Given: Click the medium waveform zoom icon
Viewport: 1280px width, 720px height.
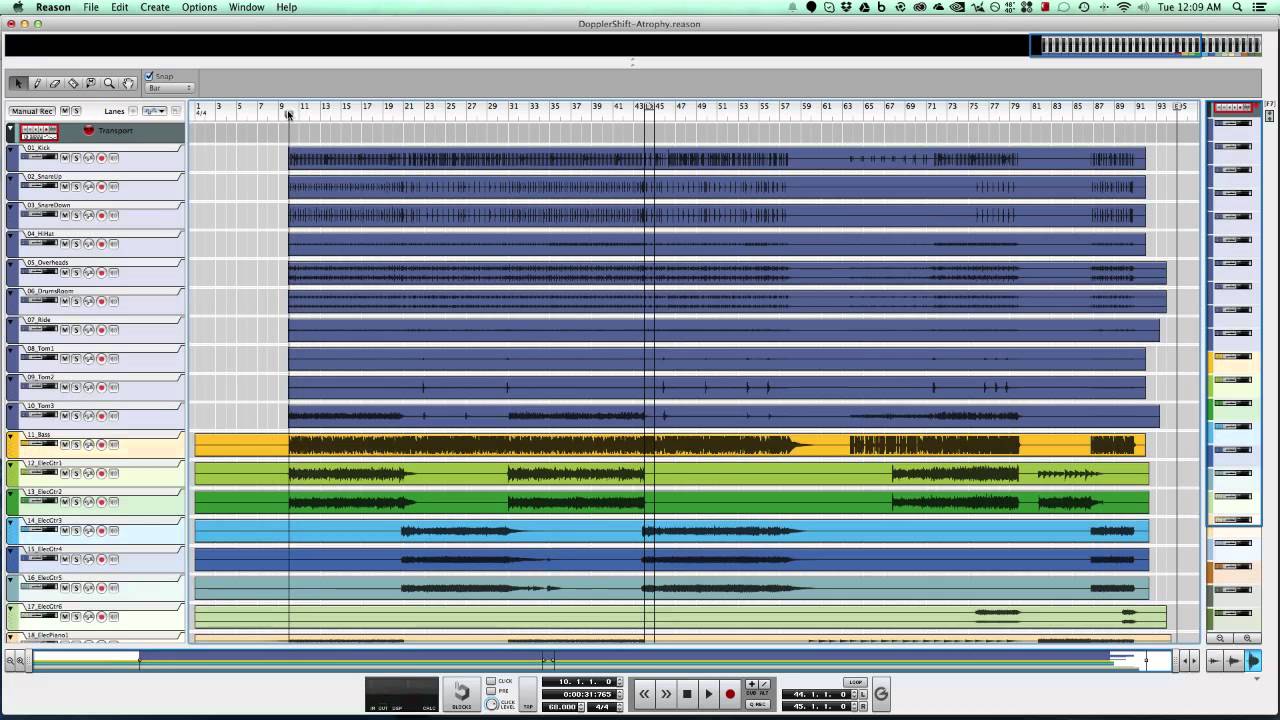Looking at the screenshot, I should pyautogui.click(x=1233, y=661).
